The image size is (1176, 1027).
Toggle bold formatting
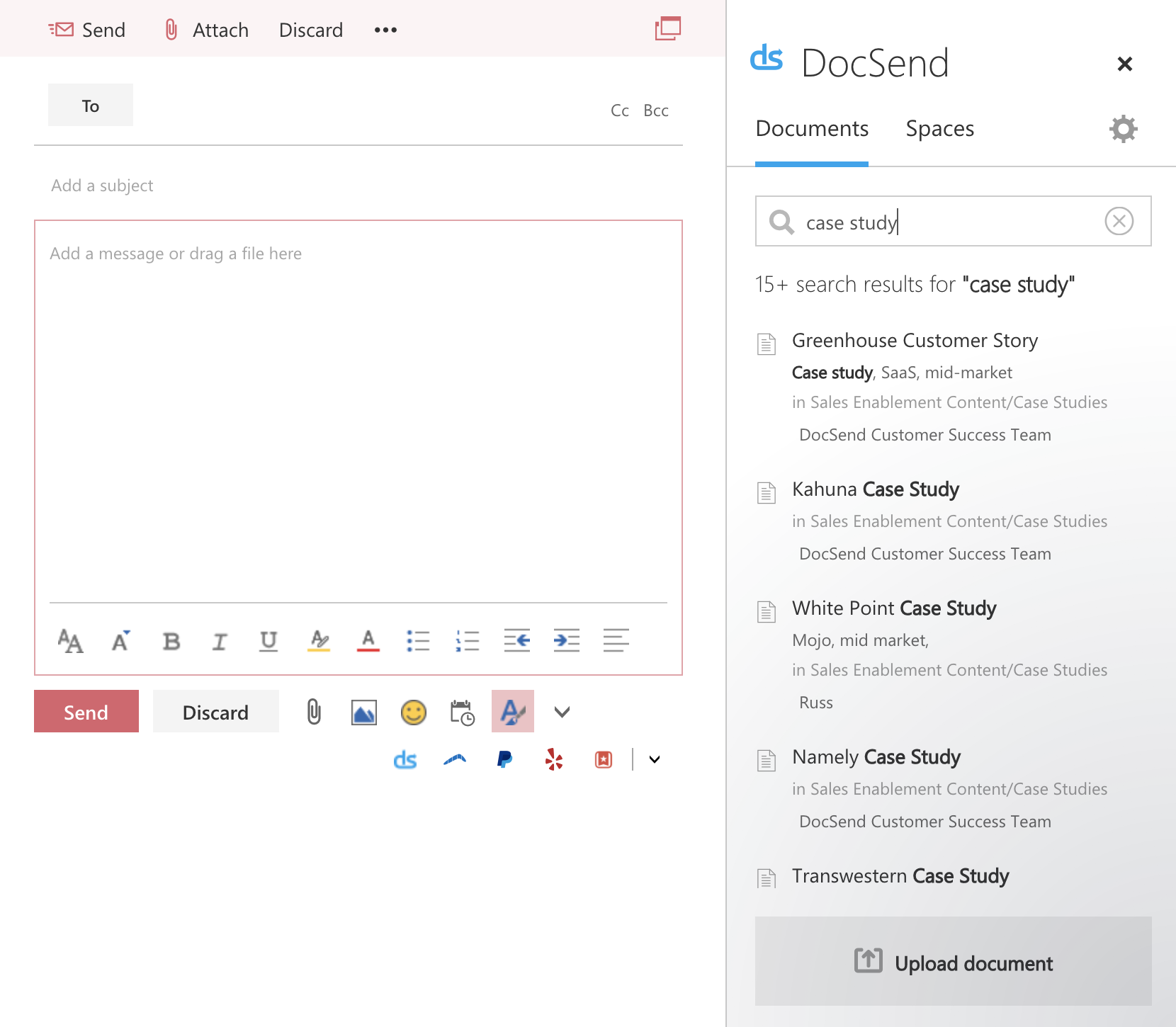click(171, 641)
